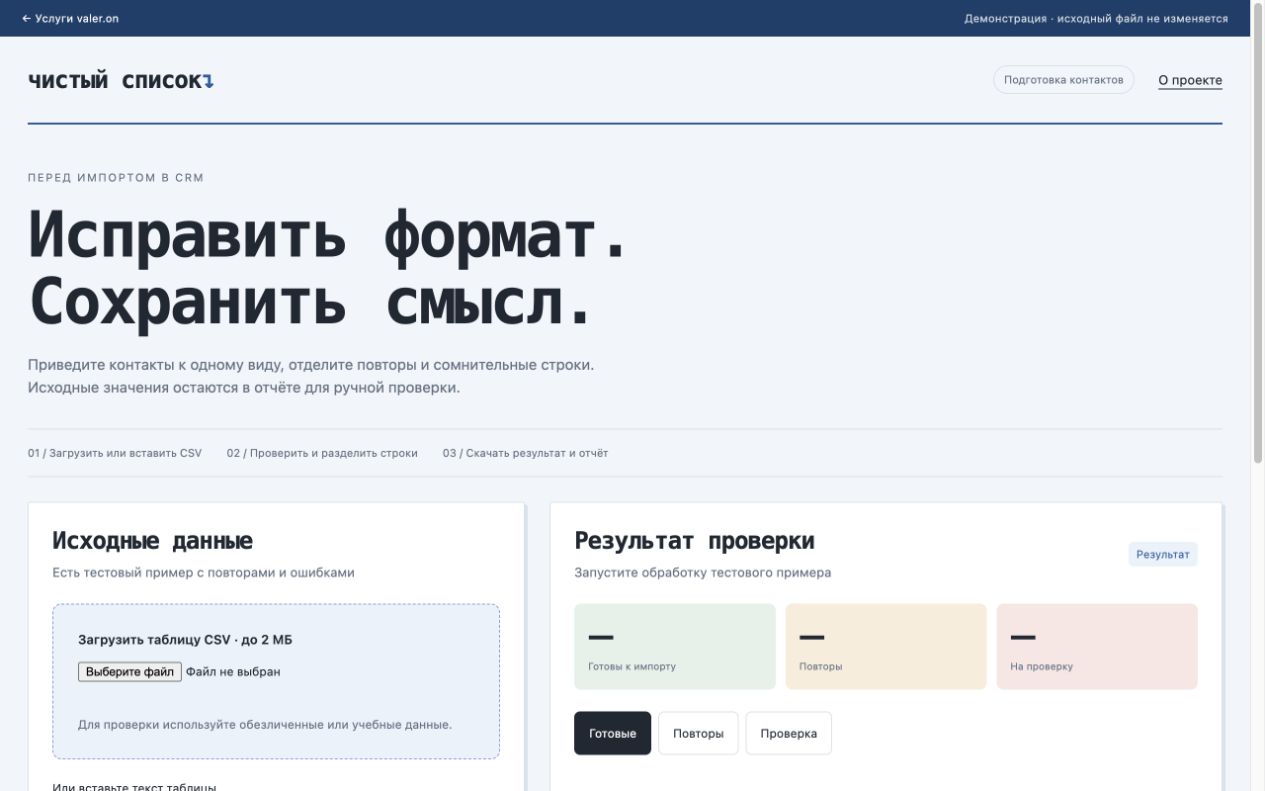Switch to the 'Готовые' tab
This screenshot has width=1265, height=791.
tap(612, 733)
